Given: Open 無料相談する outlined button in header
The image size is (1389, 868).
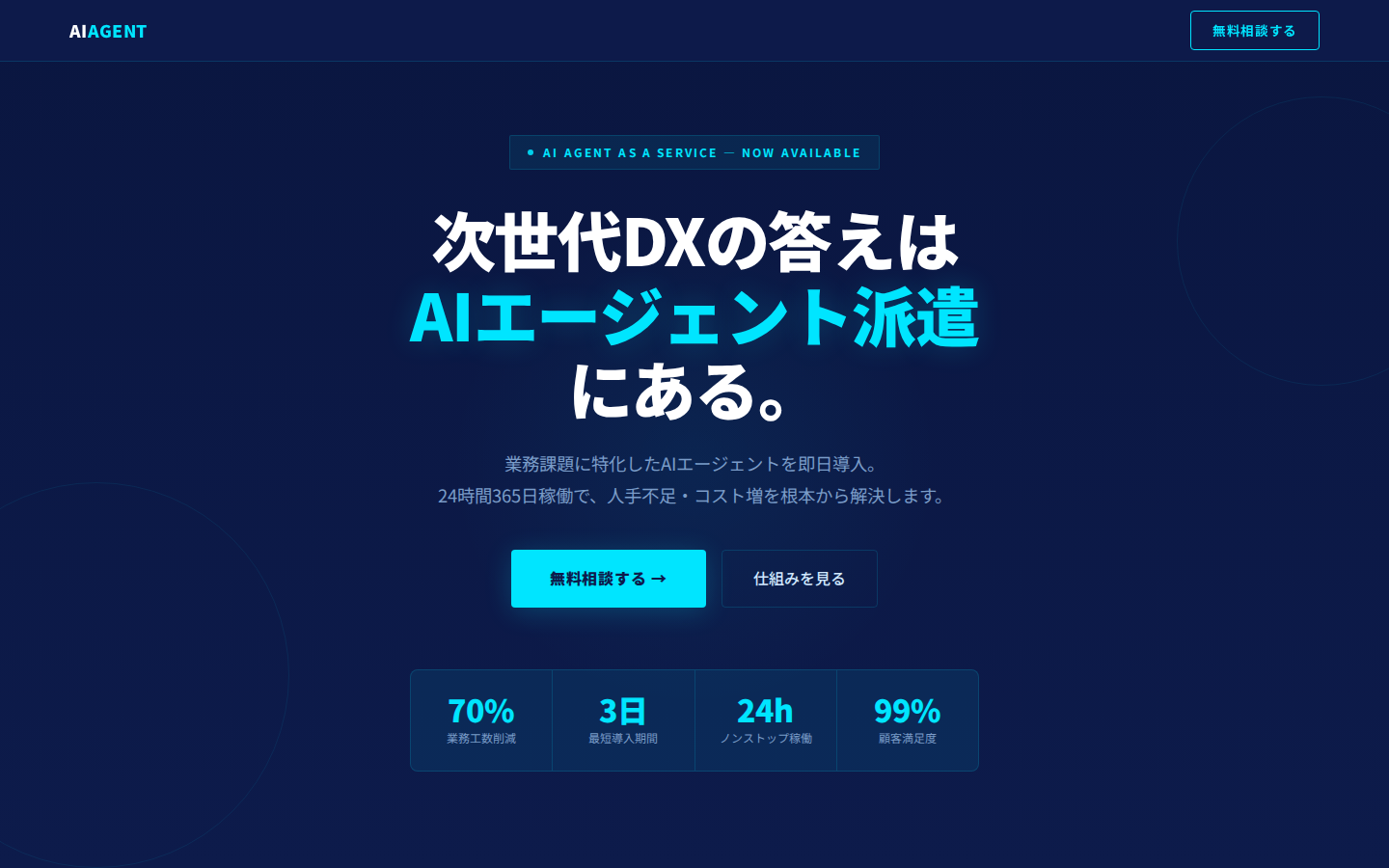Looking at the screenshot, I should [1254, 31].
